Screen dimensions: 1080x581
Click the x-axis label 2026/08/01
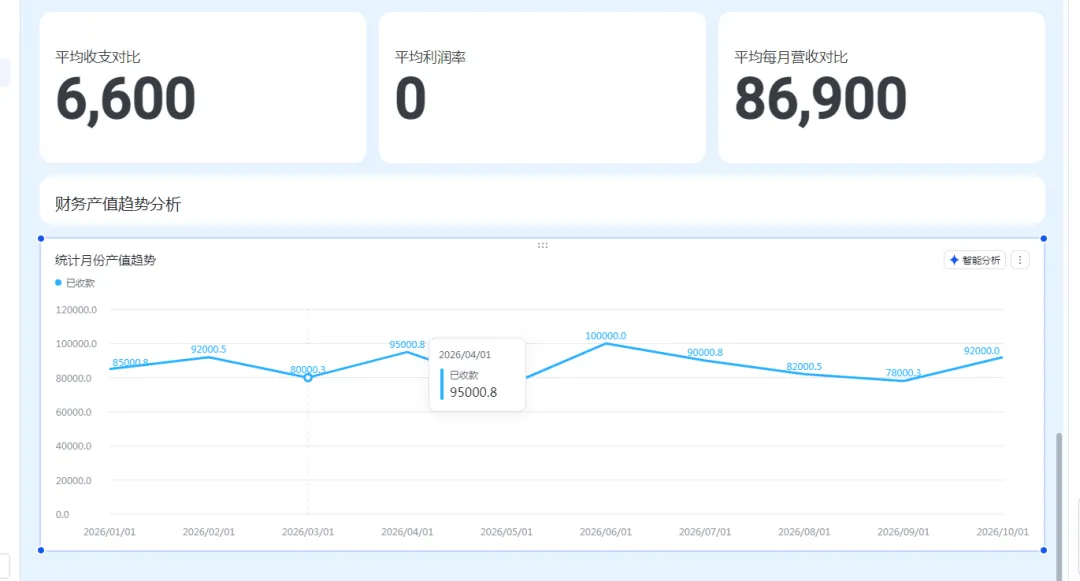(804, 532)
